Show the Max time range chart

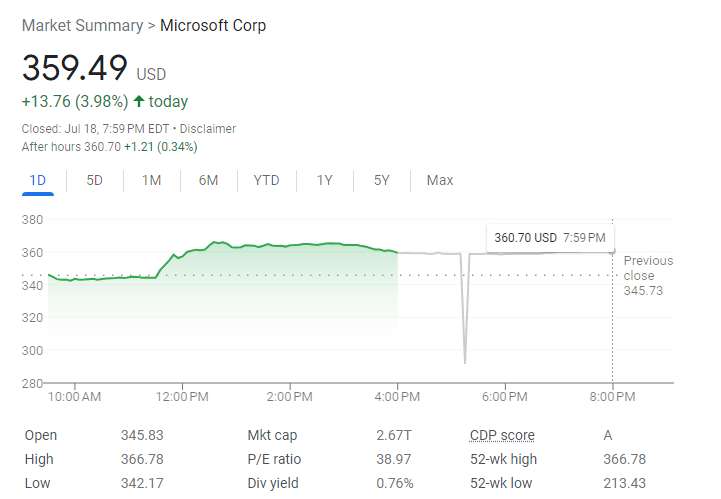point(439,180)
